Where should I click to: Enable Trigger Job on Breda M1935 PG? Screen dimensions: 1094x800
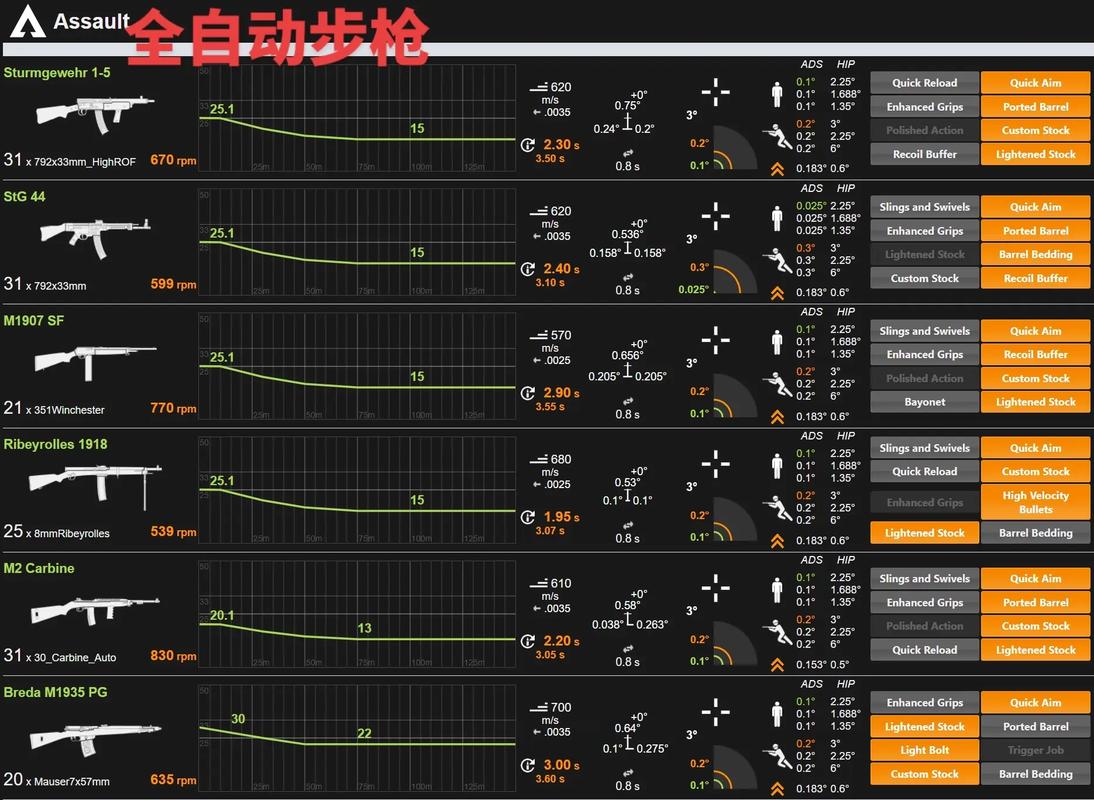(x=1035, y=750)
